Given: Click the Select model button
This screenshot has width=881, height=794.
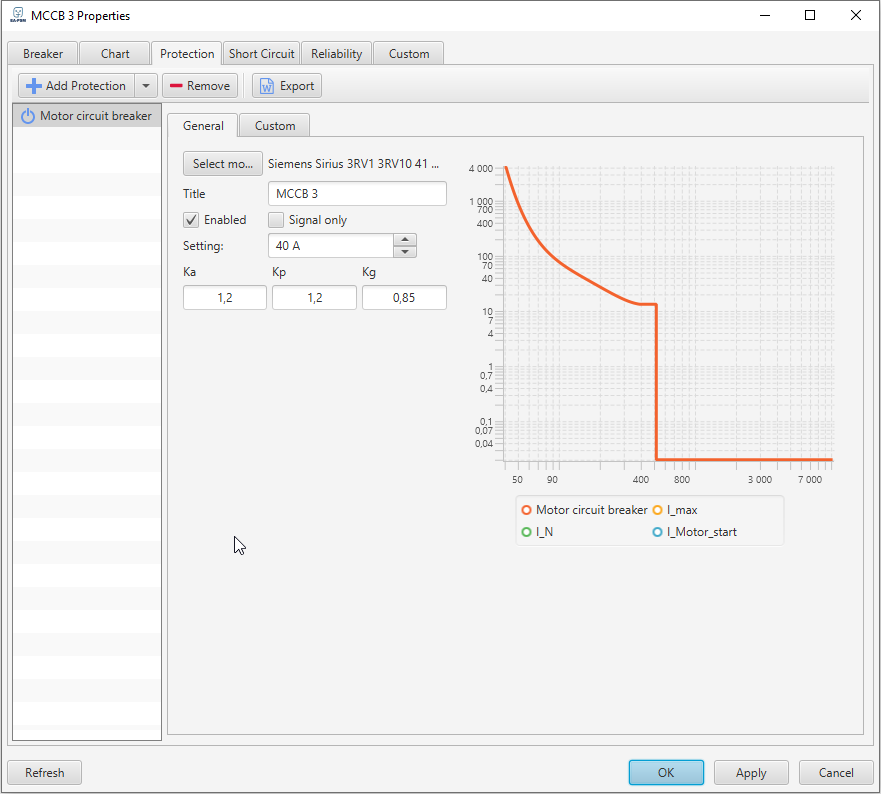Looking at the screenshot, I should tap(223, 164).
